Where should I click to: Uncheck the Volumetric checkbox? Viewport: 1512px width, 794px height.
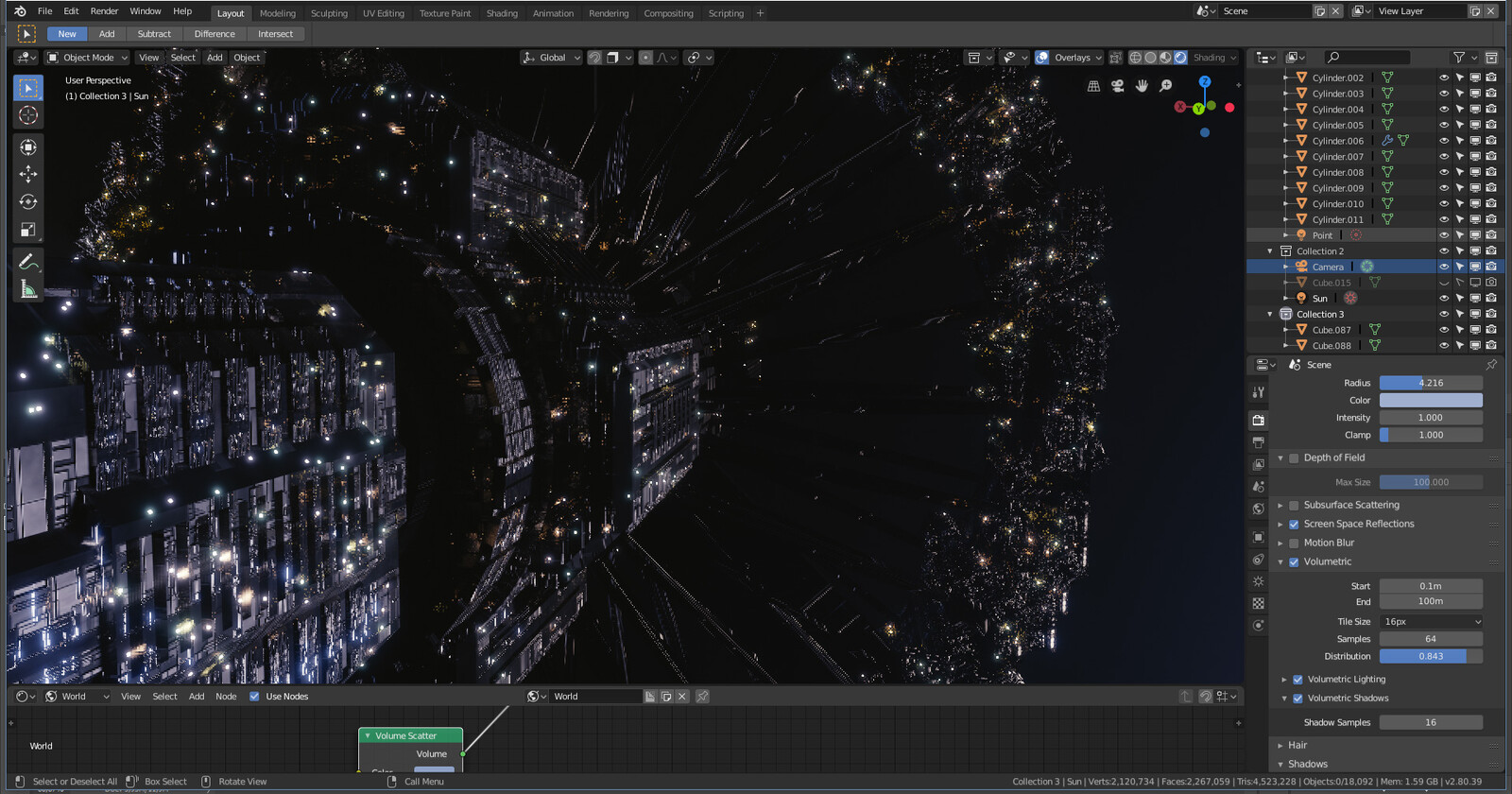click(1294, 562)
